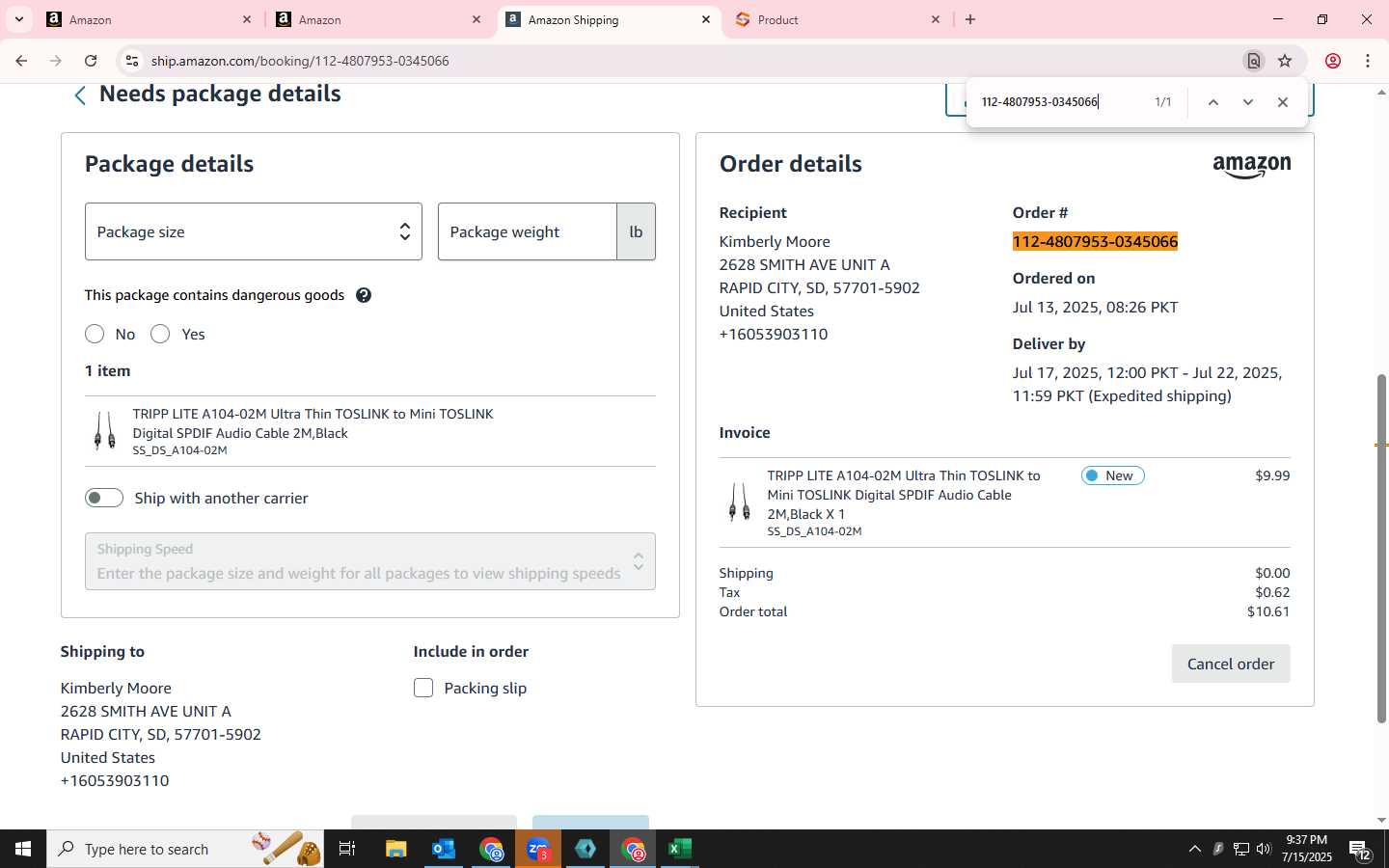Screen dimensions: 1389x868
Task: Check the Packing slip checkbox
Action: click(423, 688)
